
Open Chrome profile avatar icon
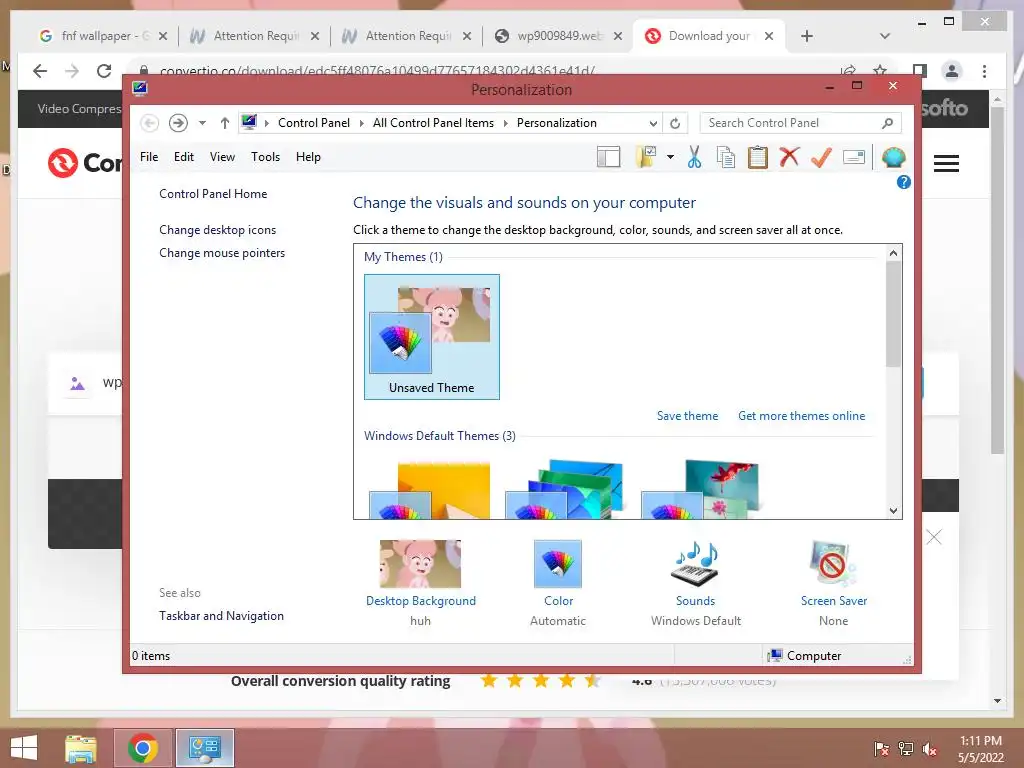(952, 71)
